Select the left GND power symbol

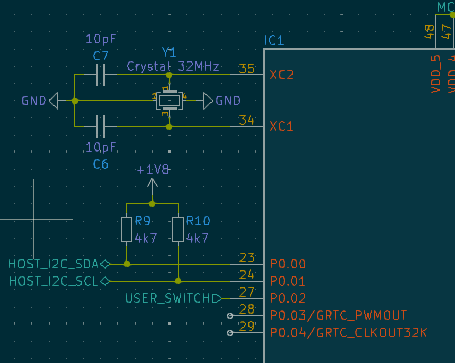click(x=53, y=101)
